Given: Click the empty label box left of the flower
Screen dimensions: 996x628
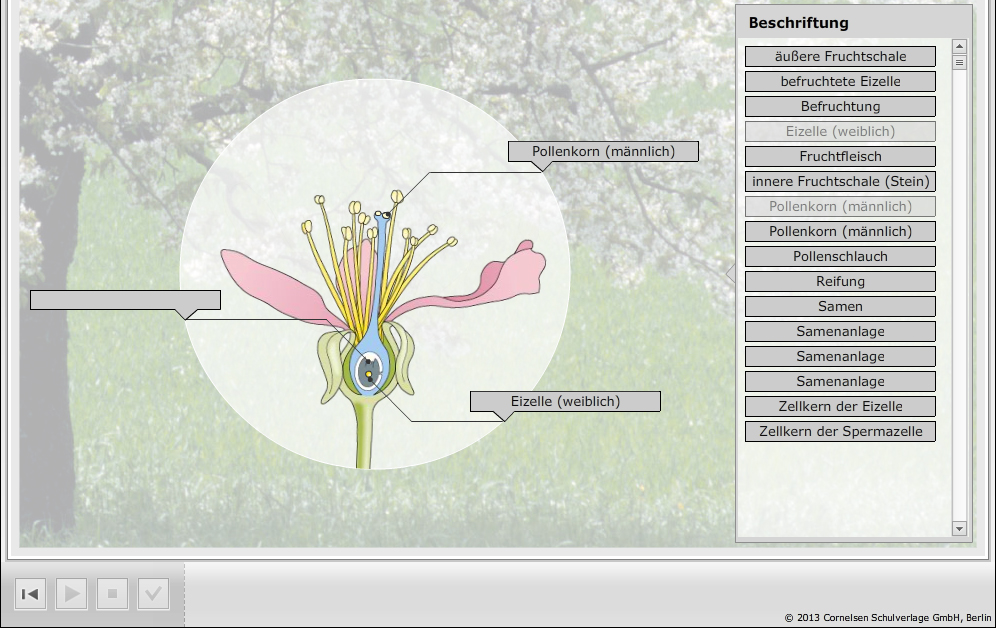Looking at the screenshot, I should pos(125,300).
